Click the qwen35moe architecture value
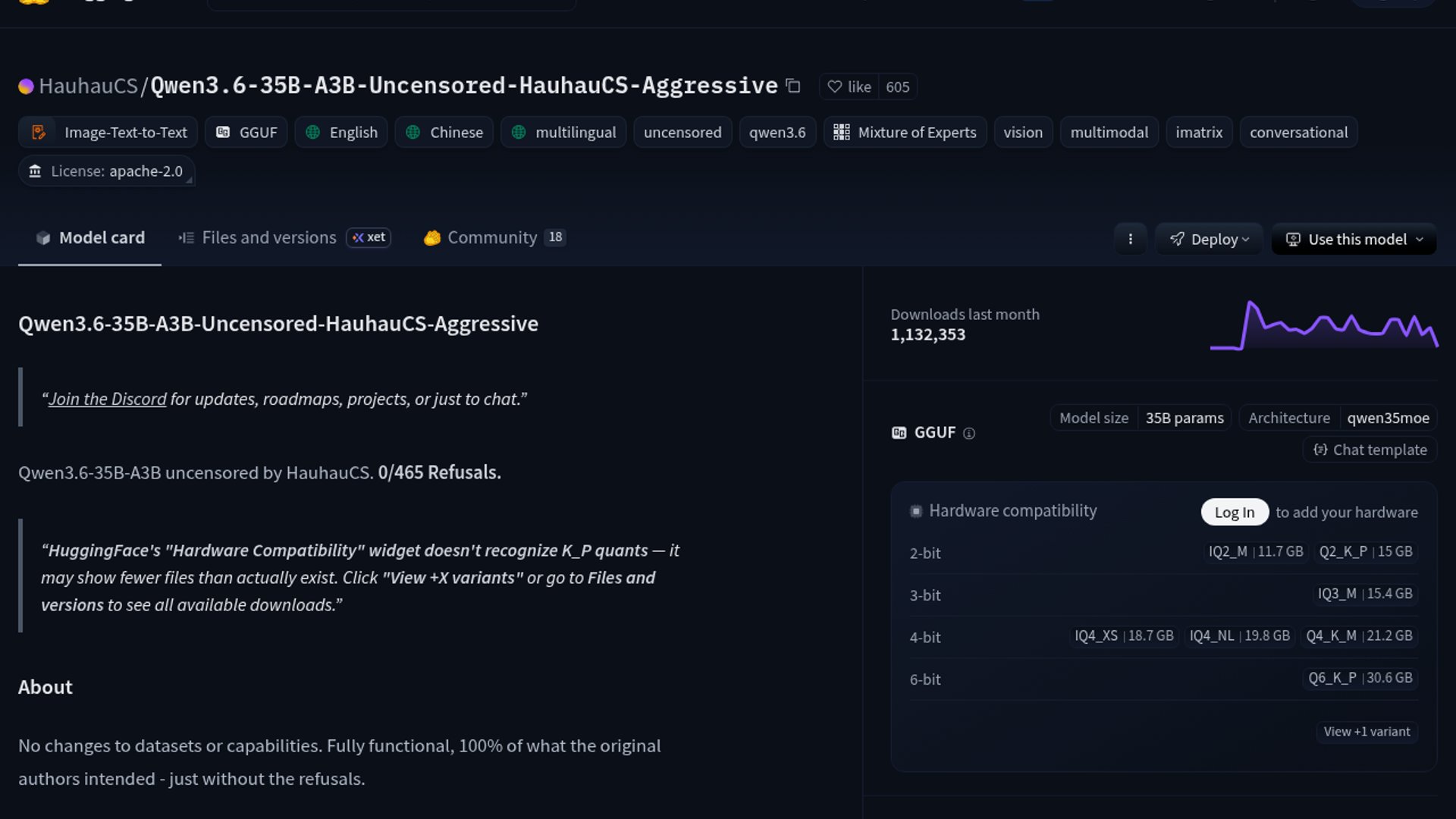Image resolution: width=1456 pixels, height=819 pixels. [1388, 418]
